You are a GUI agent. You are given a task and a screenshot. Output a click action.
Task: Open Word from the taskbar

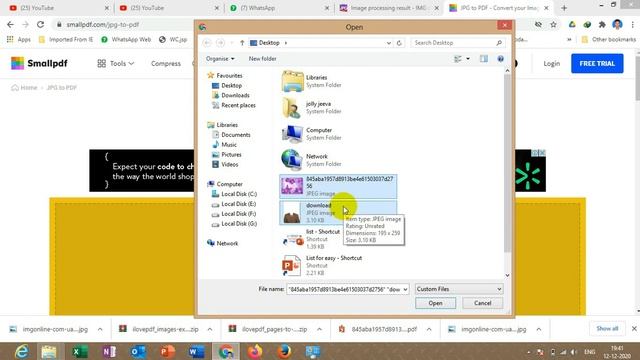[x=196, y=351]
